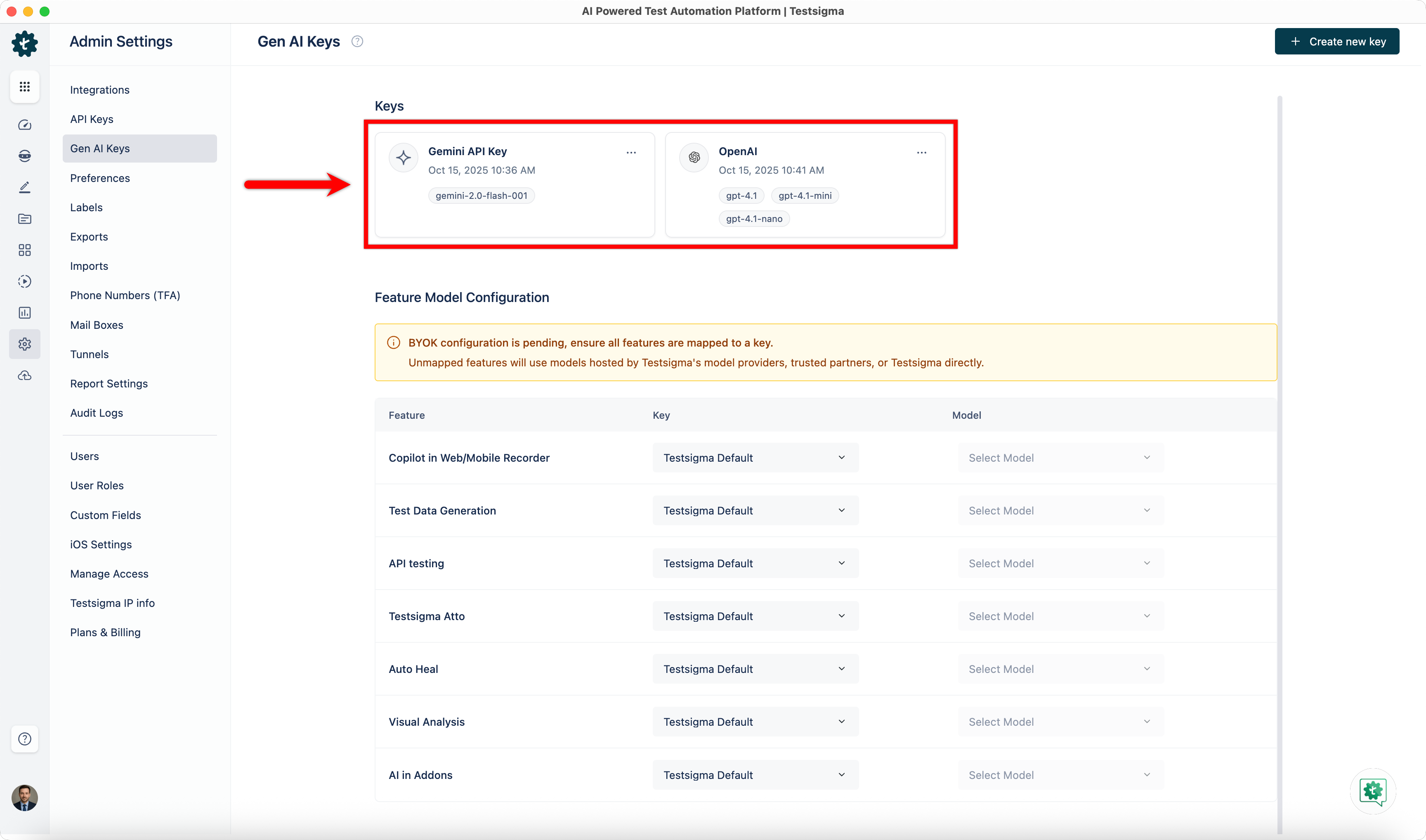
Task: Click the dashboard gauge sidebar icon
Action: (x=24, y=125)
